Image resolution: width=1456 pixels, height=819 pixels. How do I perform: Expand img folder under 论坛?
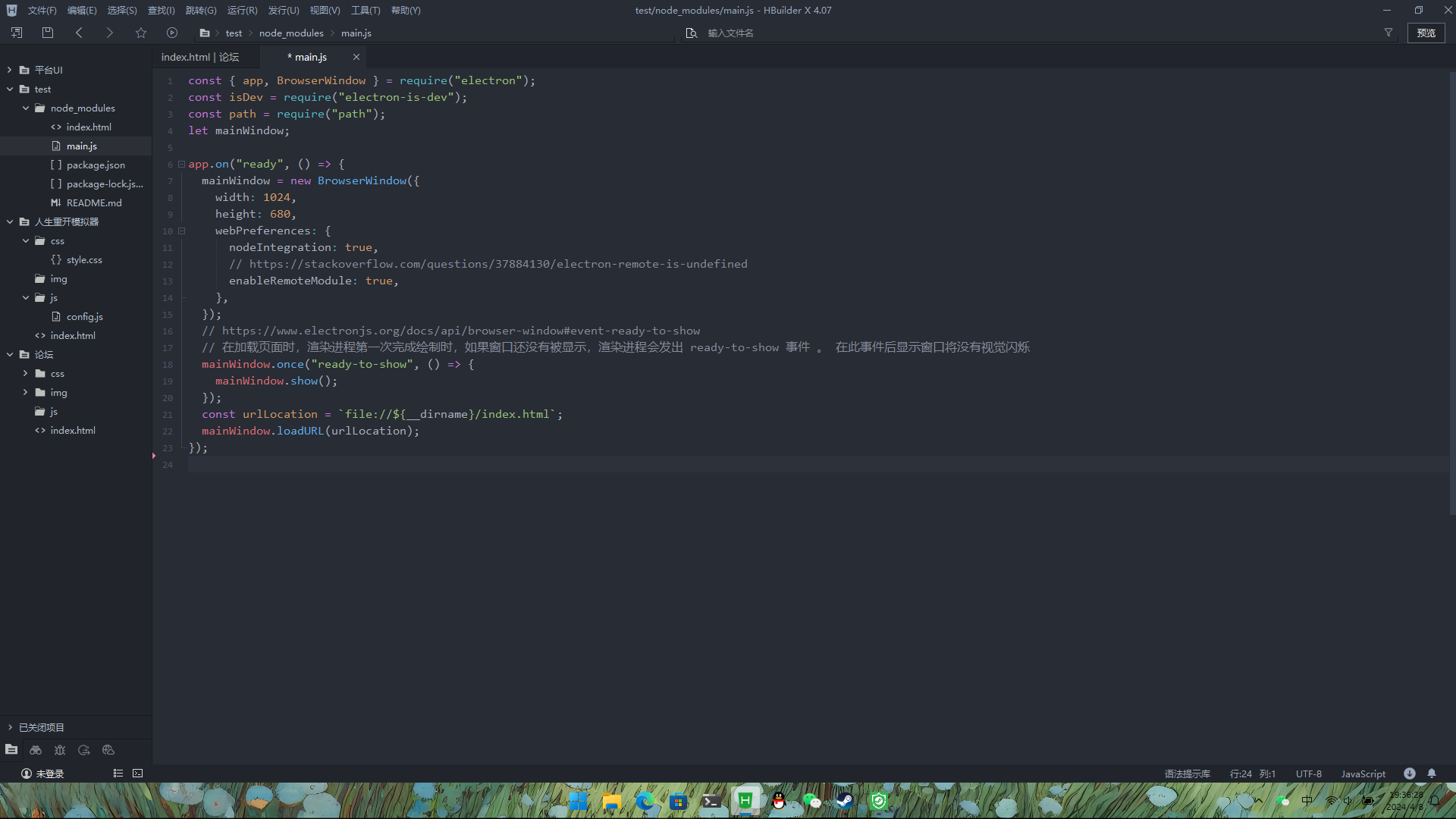coord(26,392)
